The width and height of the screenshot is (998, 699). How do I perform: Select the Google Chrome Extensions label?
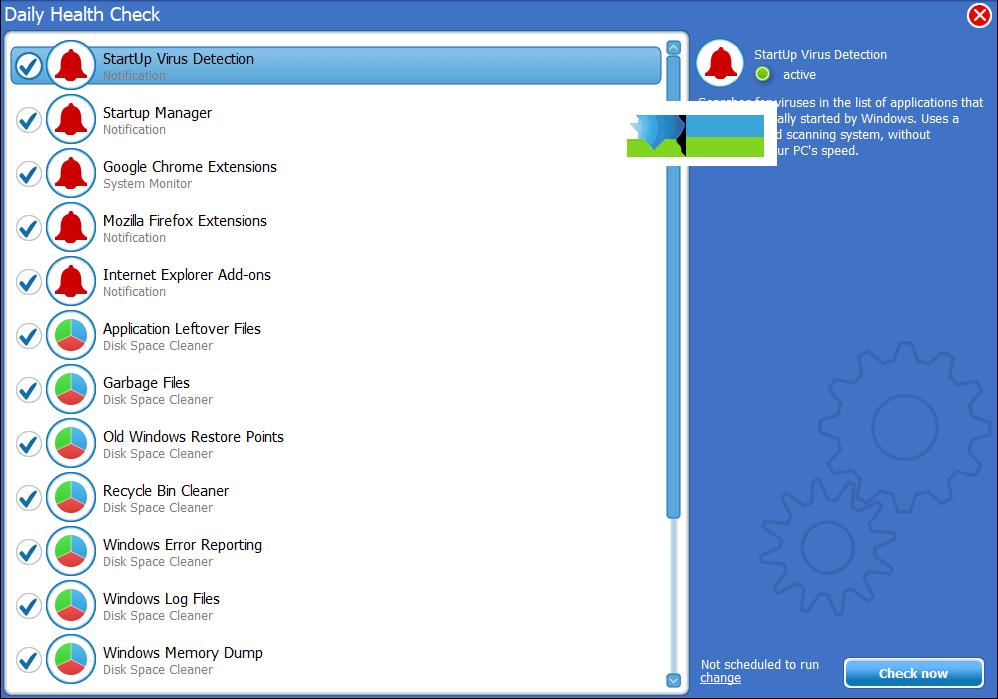[x=190, y=167]
